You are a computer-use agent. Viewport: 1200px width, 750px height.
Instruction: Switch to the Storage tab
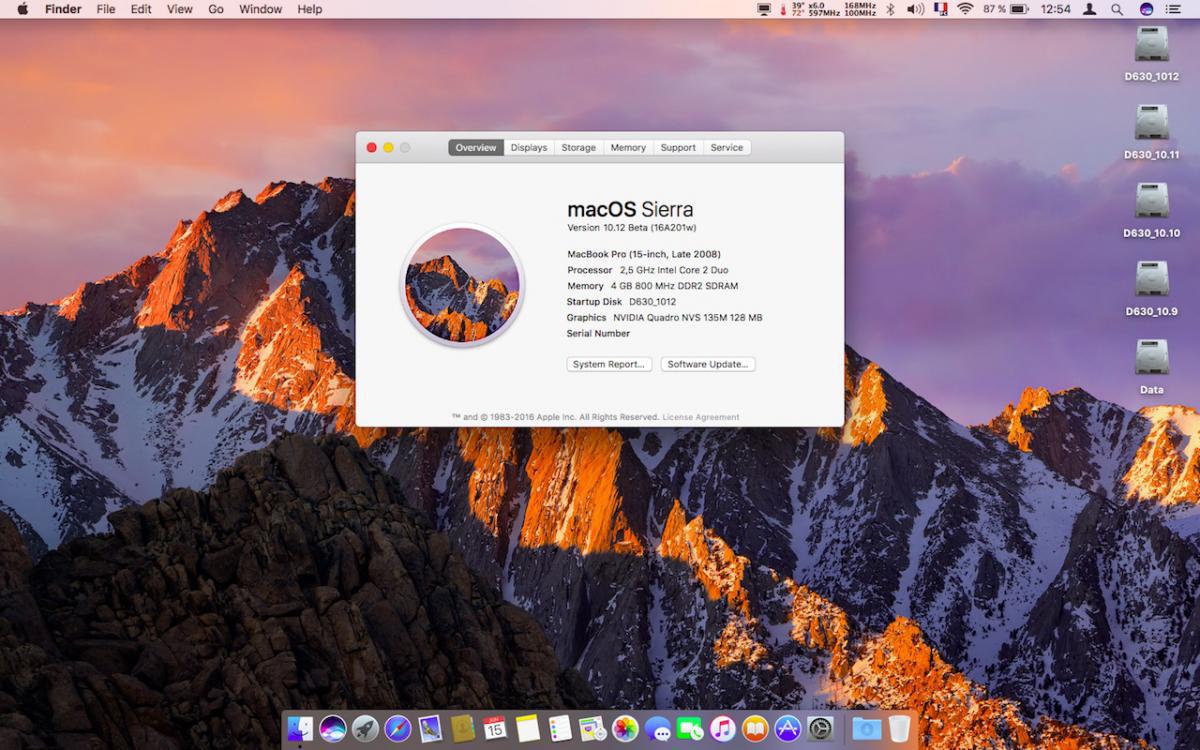click(x=578, y=147)
